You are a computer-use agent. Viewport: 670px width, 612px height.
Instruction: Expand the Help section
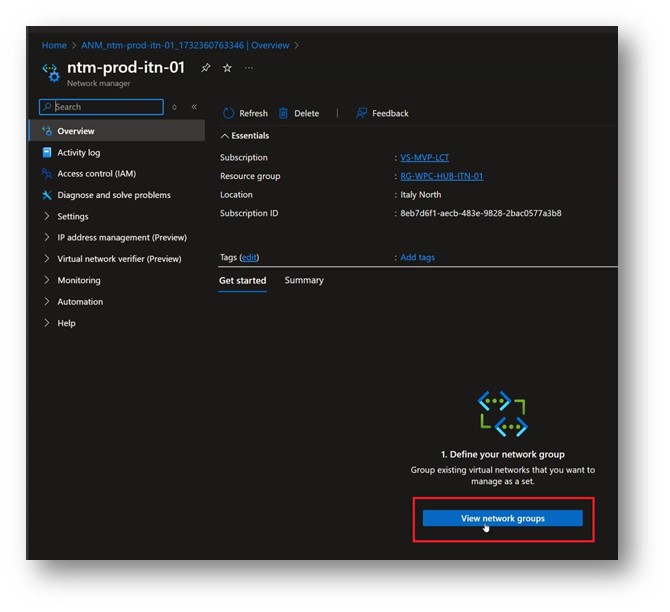tap(47, 323)
